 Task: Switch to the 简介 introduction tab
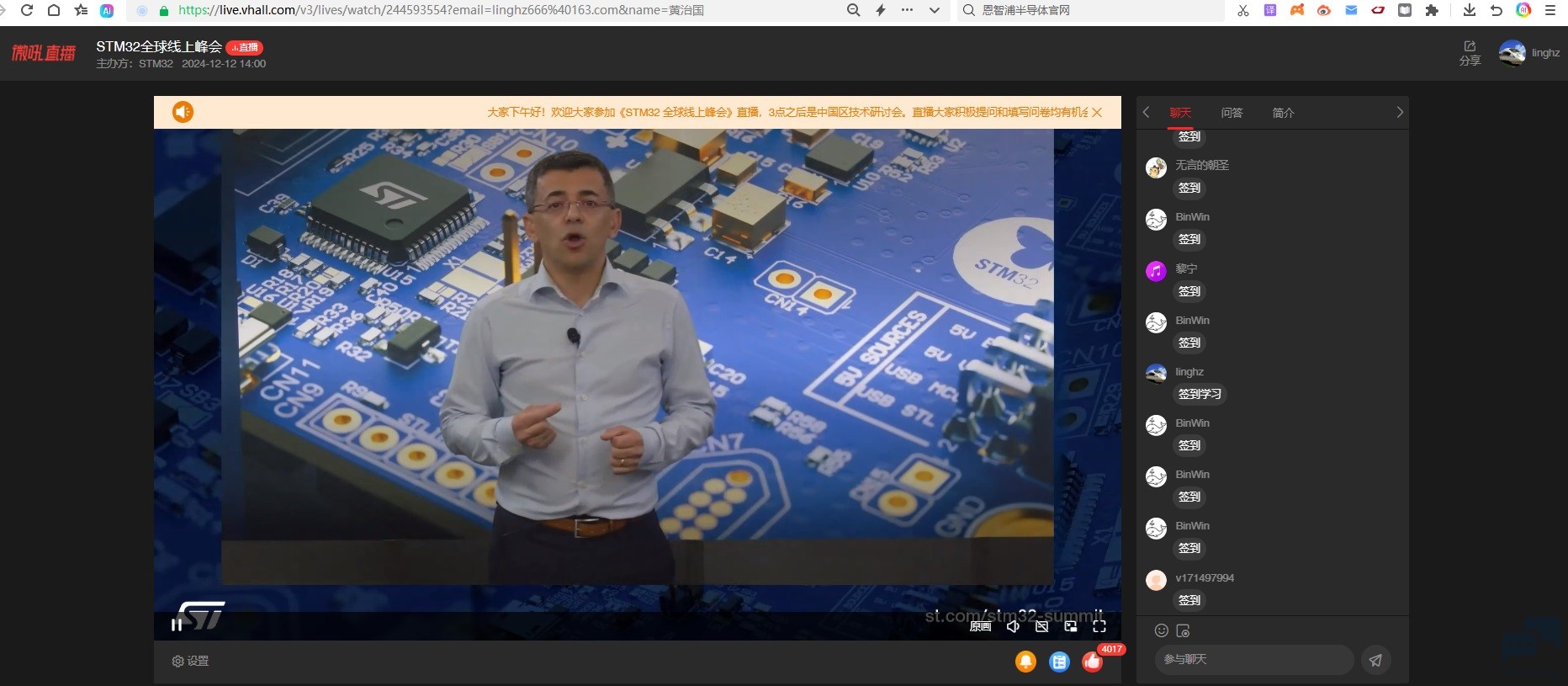(x=1283, y=113)
